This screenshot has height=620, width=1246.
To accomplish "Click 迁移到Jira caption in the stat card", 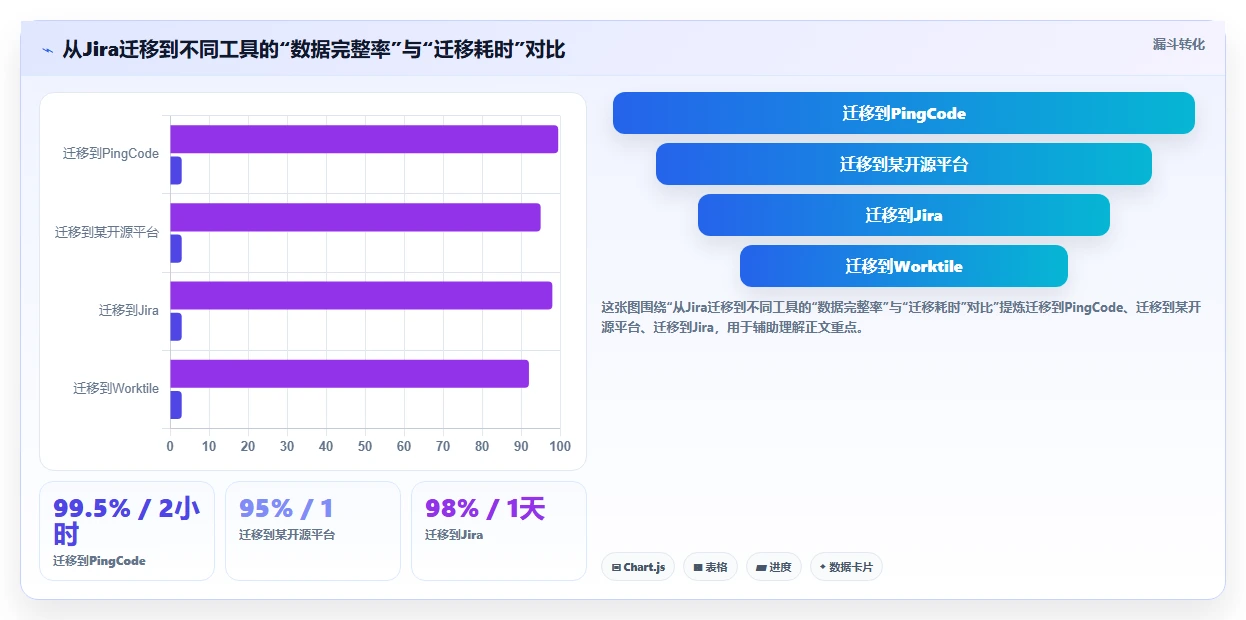I will click(454, 535).
